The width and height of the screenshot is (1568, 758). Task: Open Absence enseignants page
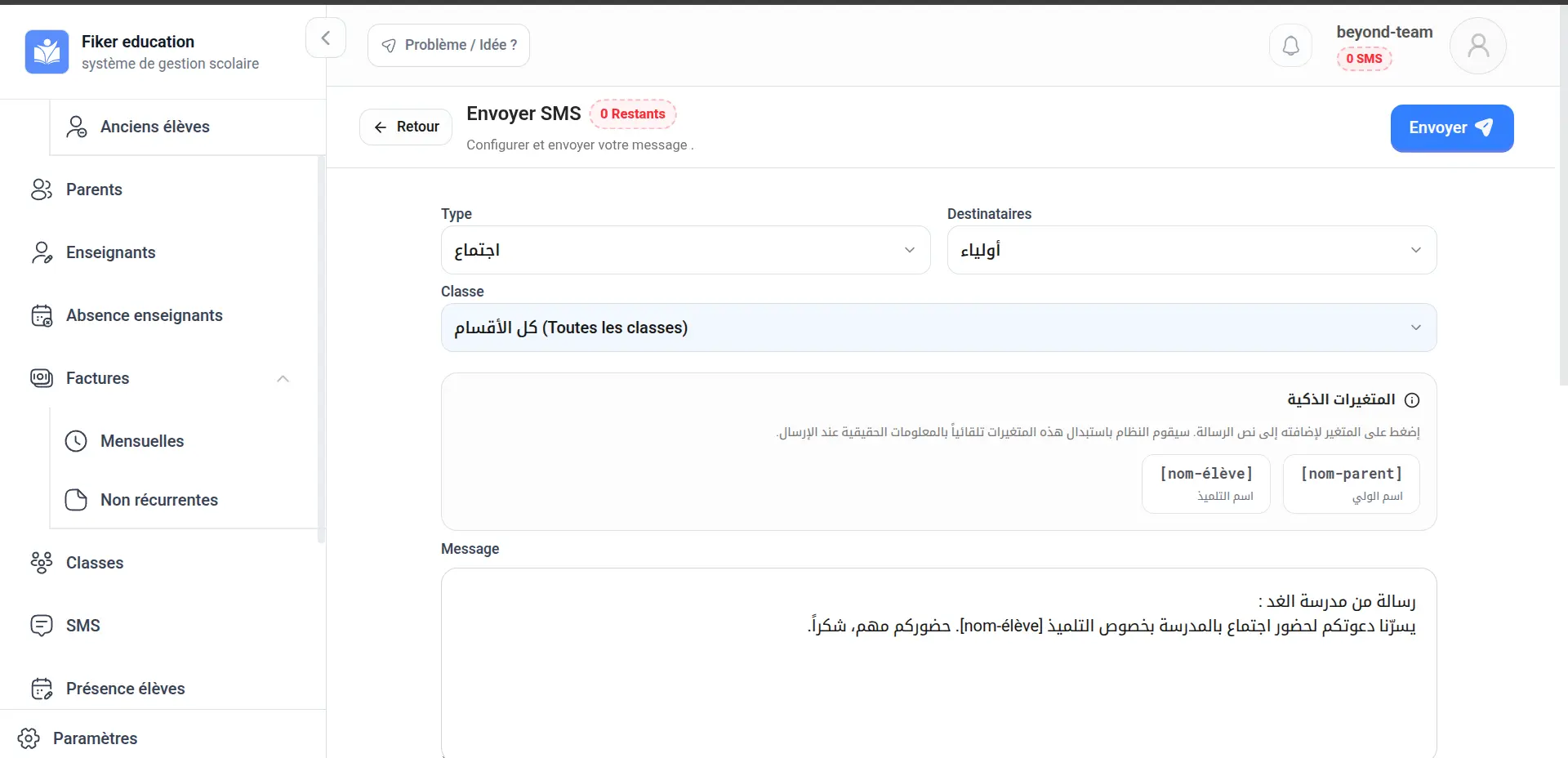[x=144, y=315]
